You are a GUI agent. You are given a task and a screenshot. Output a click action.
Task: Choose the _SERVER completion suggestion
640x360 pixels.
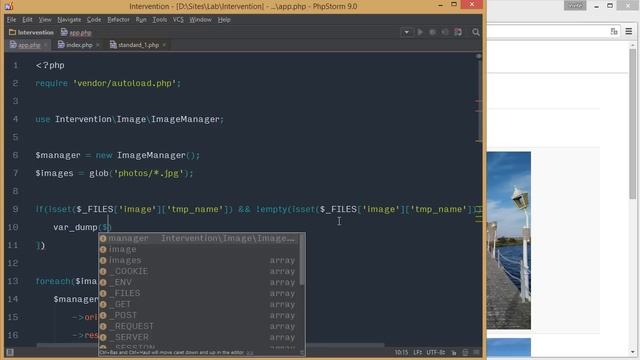point(199,338)
